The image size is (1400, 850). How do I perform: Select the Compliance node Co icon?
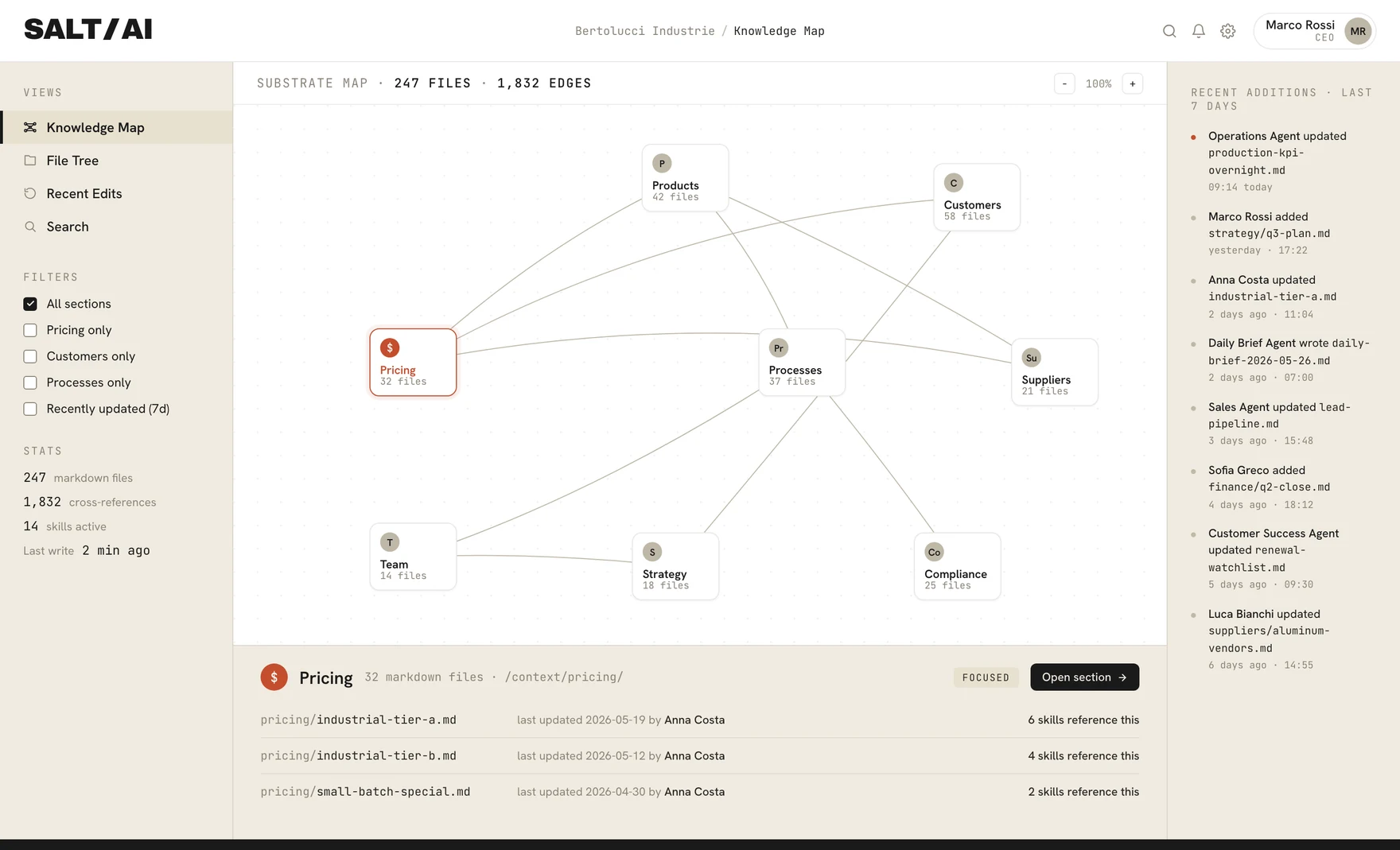(934, 552)
